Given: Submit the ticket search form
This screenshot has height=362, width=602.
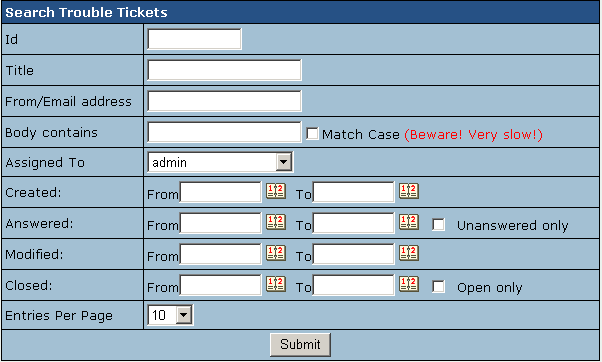Looking at the screenshot, I should tap(300, 344).
